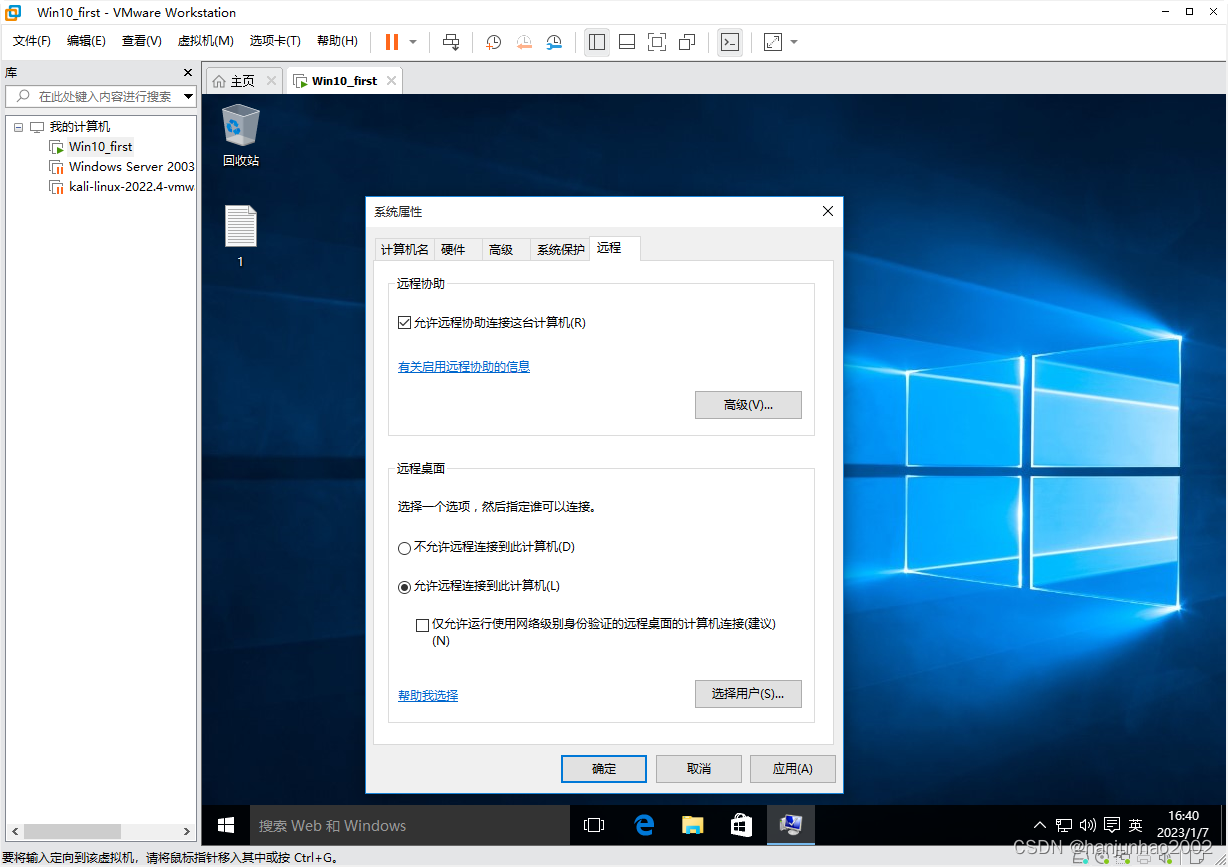Open the 编辑(E) menu
The height and width of the screenshot is (867, 1228).
(x=86, y=41)
